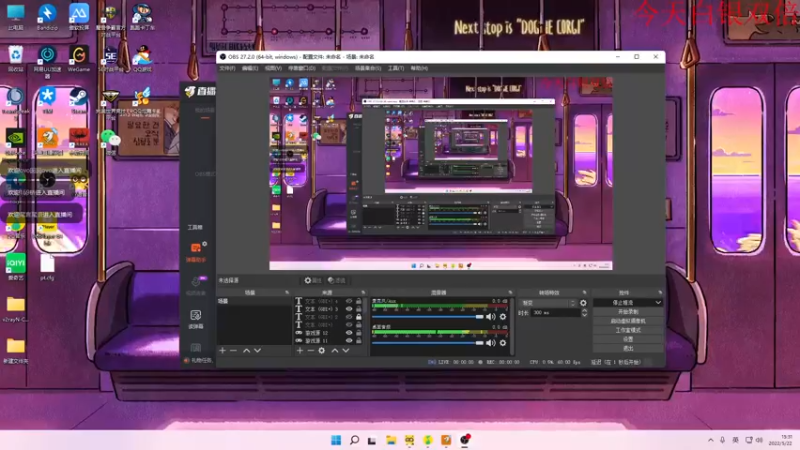The width and height of the screenshot is (800, 450).
Task: Open 工具(T) menu in OBS
Action: (395, 68)
